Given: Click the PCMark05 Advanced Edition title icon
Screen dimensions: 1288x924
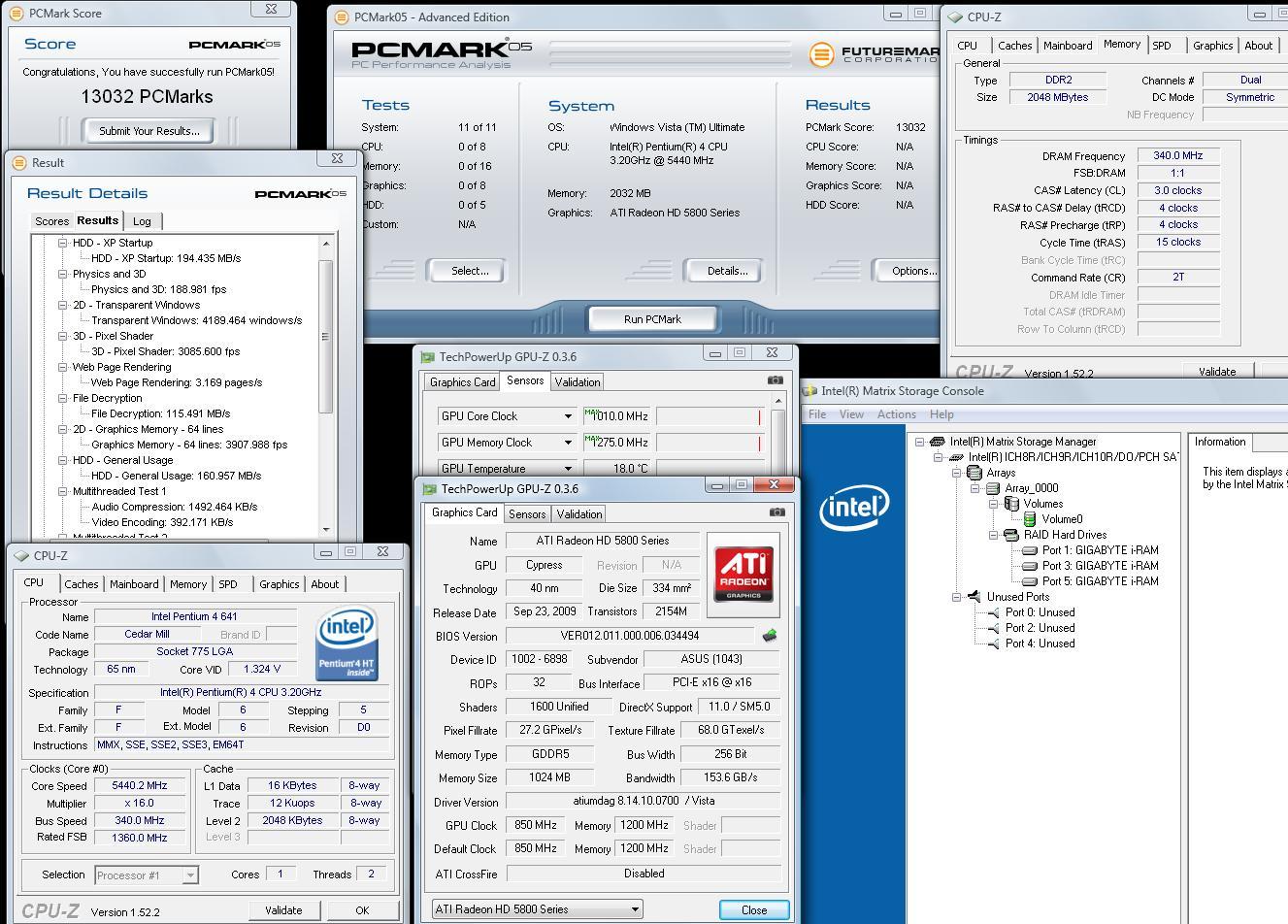Looking at the screenshot, I should tap(342, 16).
